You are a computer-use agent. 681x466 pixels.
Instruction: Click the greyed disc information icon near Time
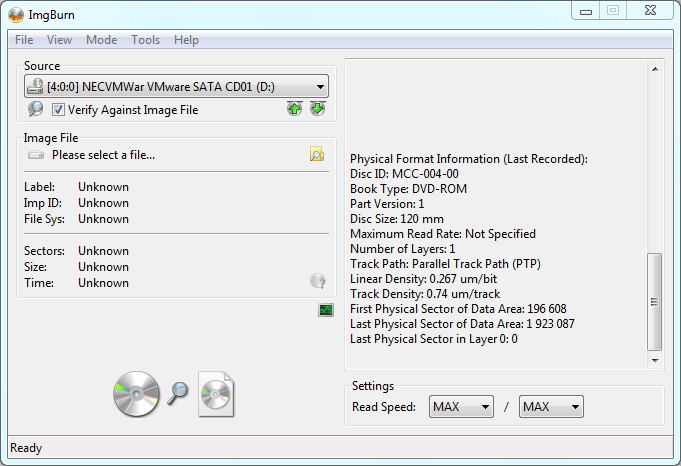pos(317,281)
